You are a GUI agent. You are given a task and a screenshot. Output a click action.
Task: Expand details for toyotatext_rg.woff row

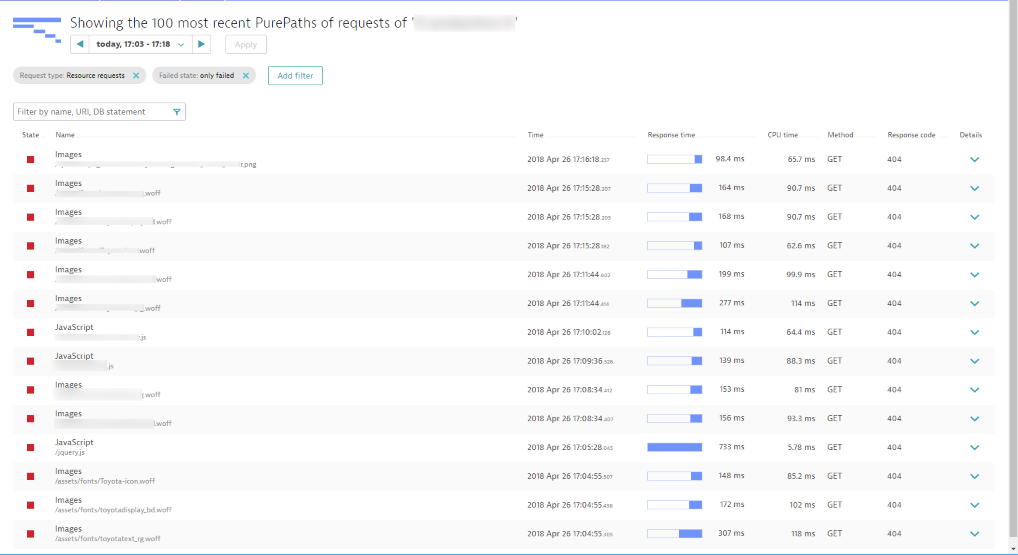point(974,534)
